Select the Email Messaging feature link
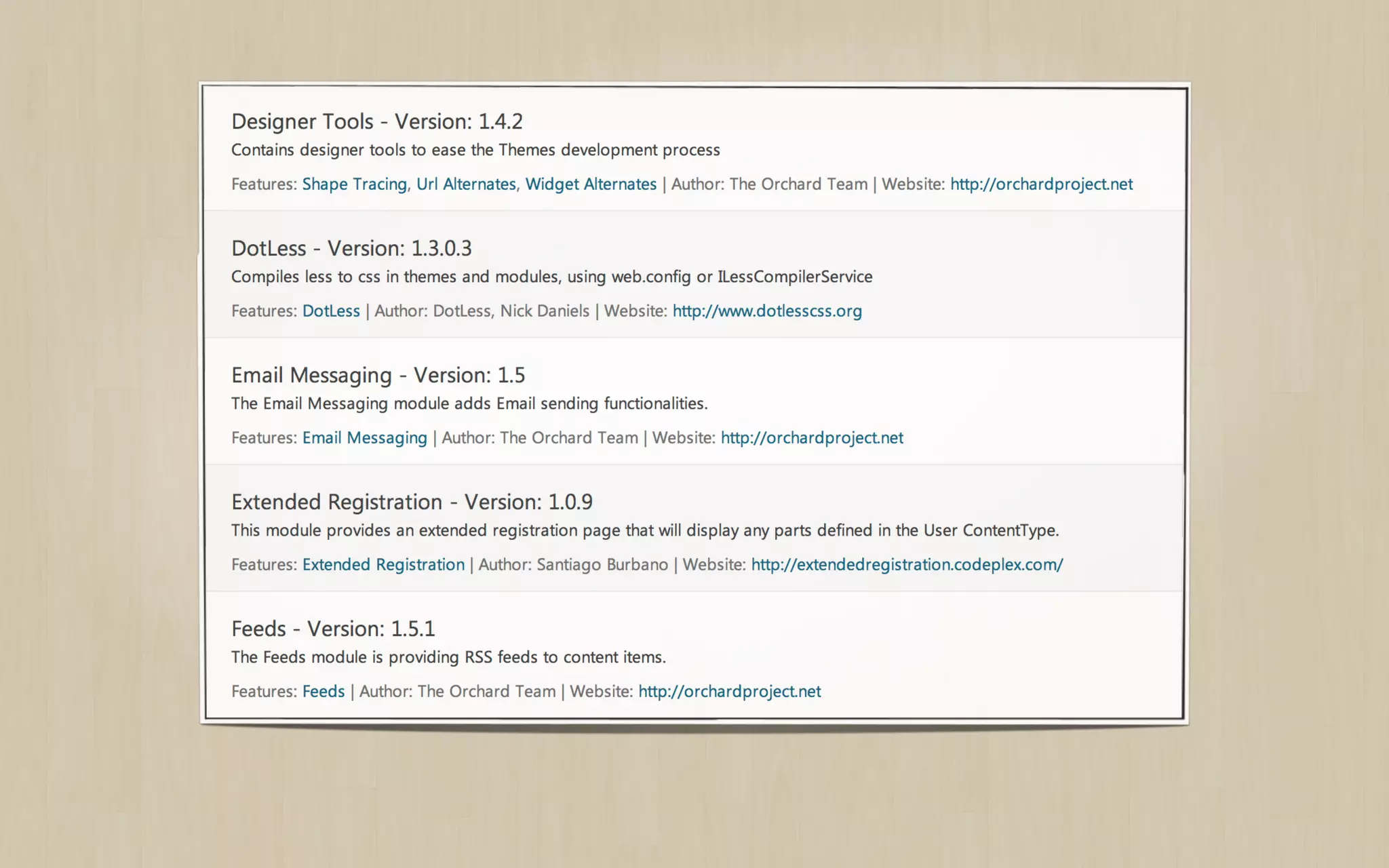1389x868 pixels. [364, 438]
